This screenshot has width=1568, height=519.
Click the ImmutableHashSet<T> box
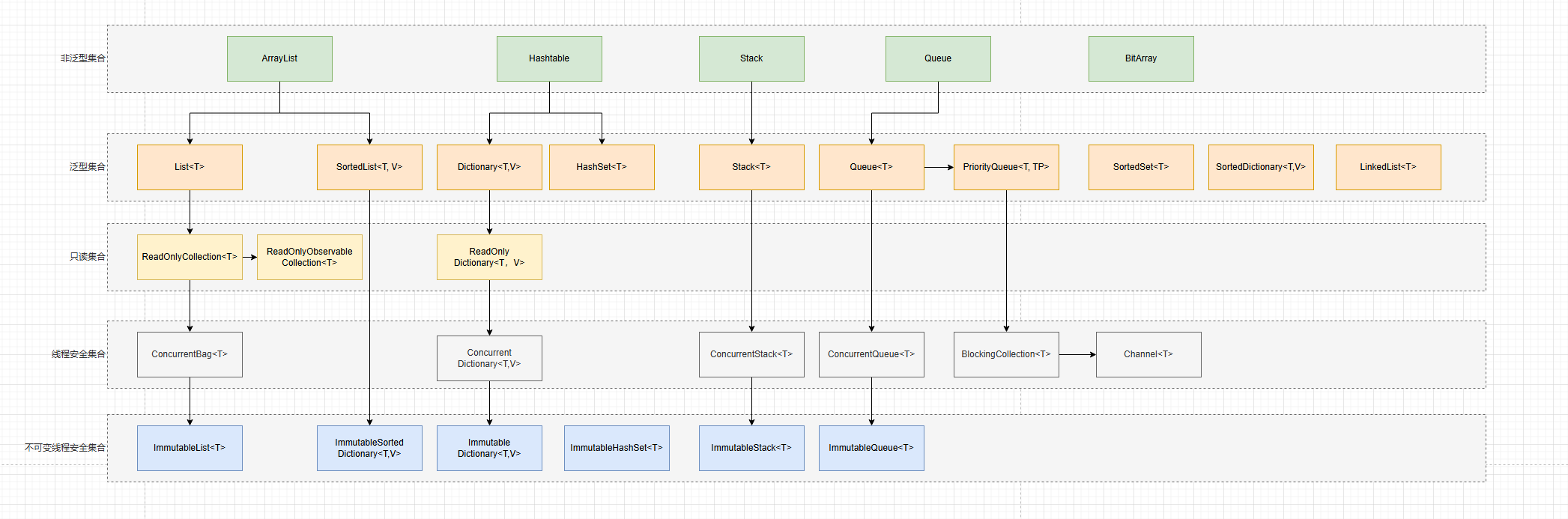tap(617, 448)
